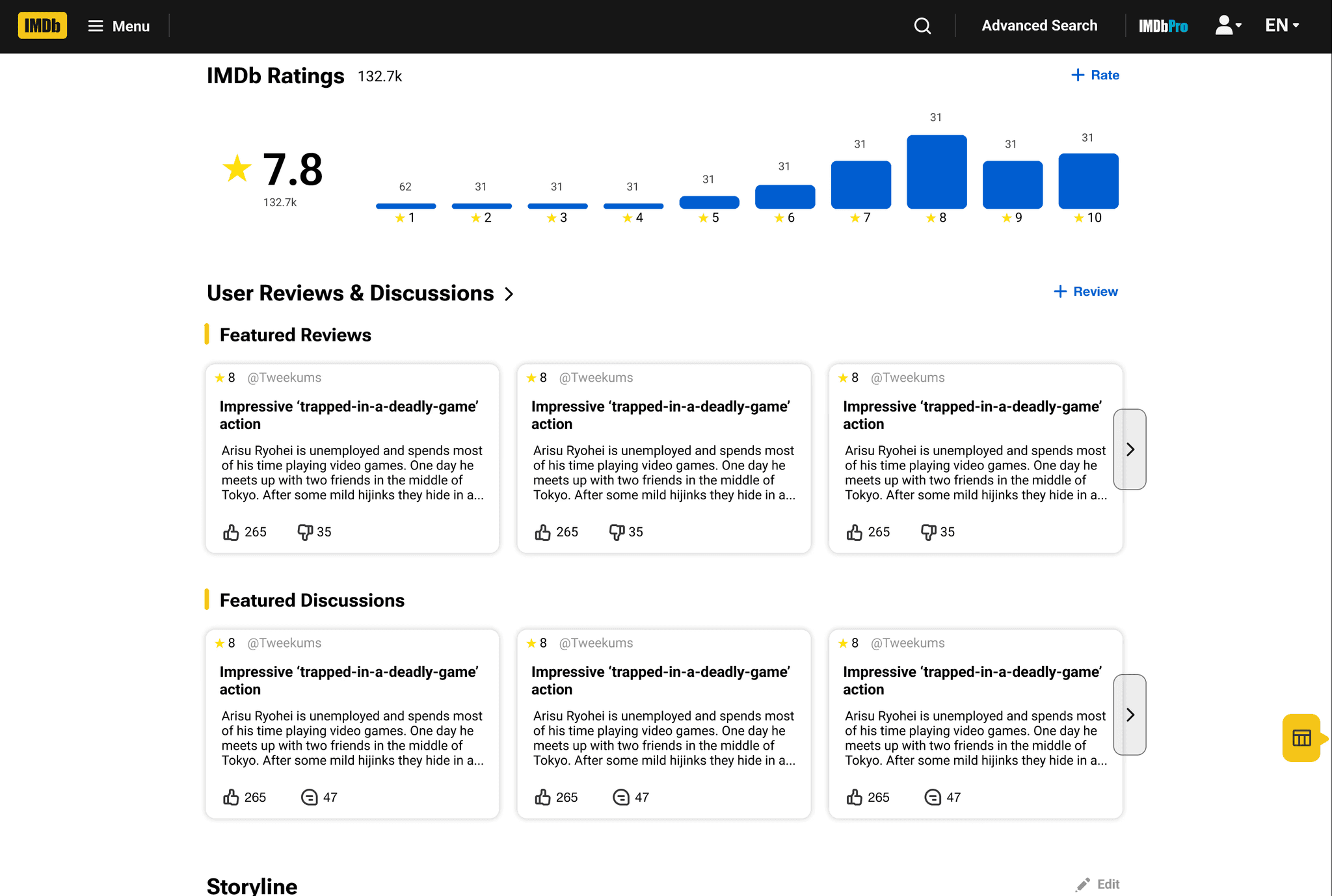Add a Review via plus link
This screenshot has height=896, width=1332.
pyautogui.click(x=1086, y=292)
